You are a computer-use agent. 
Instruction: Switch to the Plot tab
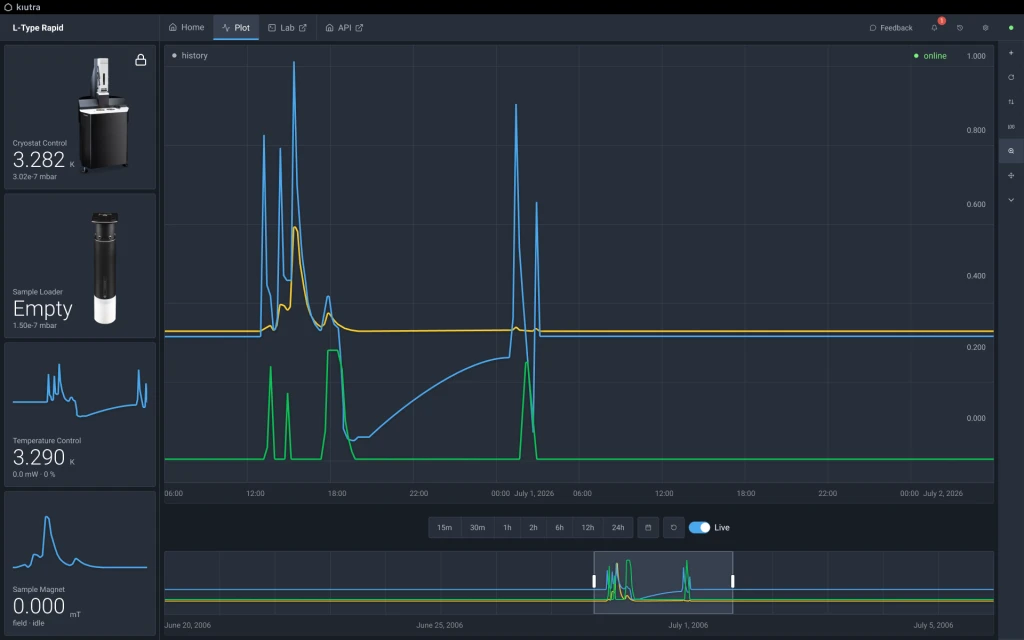236,27
